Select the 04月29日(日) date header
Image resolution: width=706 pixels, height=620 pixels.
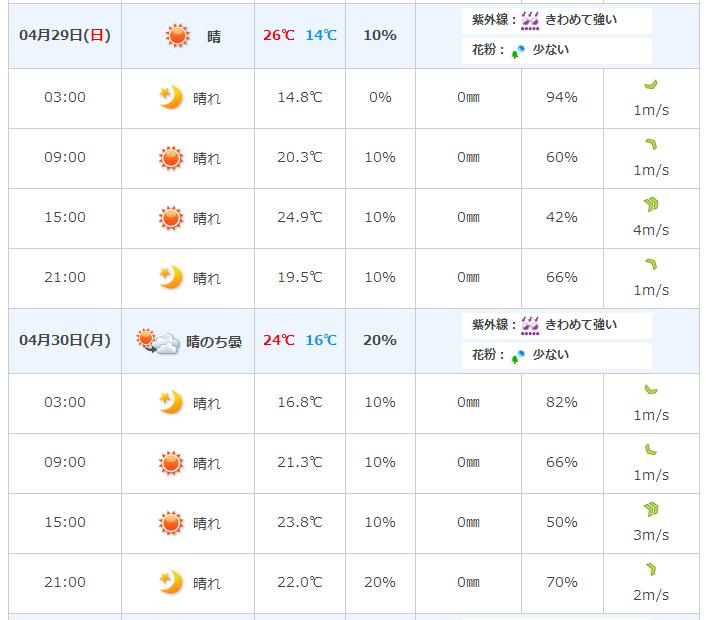pos(65,35)
